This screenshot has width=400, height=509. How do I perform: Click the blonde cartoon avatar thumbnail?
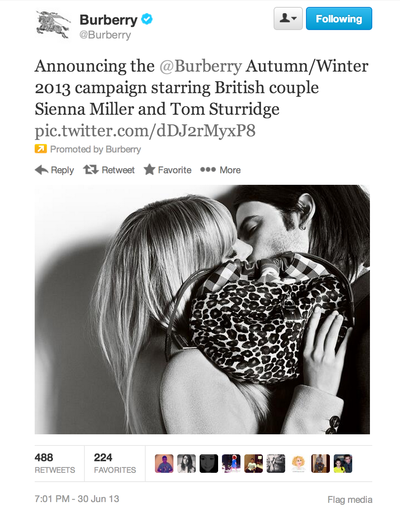point(298,463)
